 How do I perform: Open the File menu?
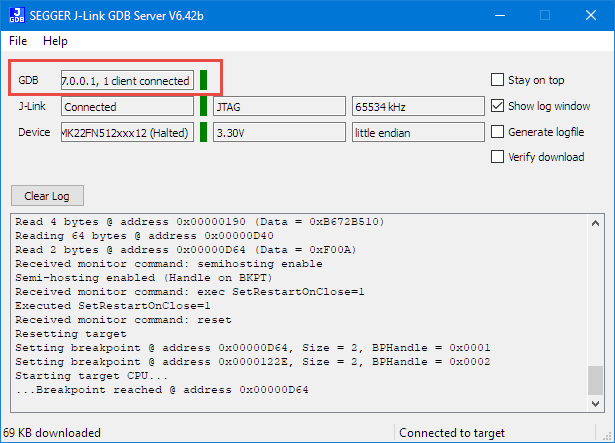pyautogui.click(x=18, y=41)
